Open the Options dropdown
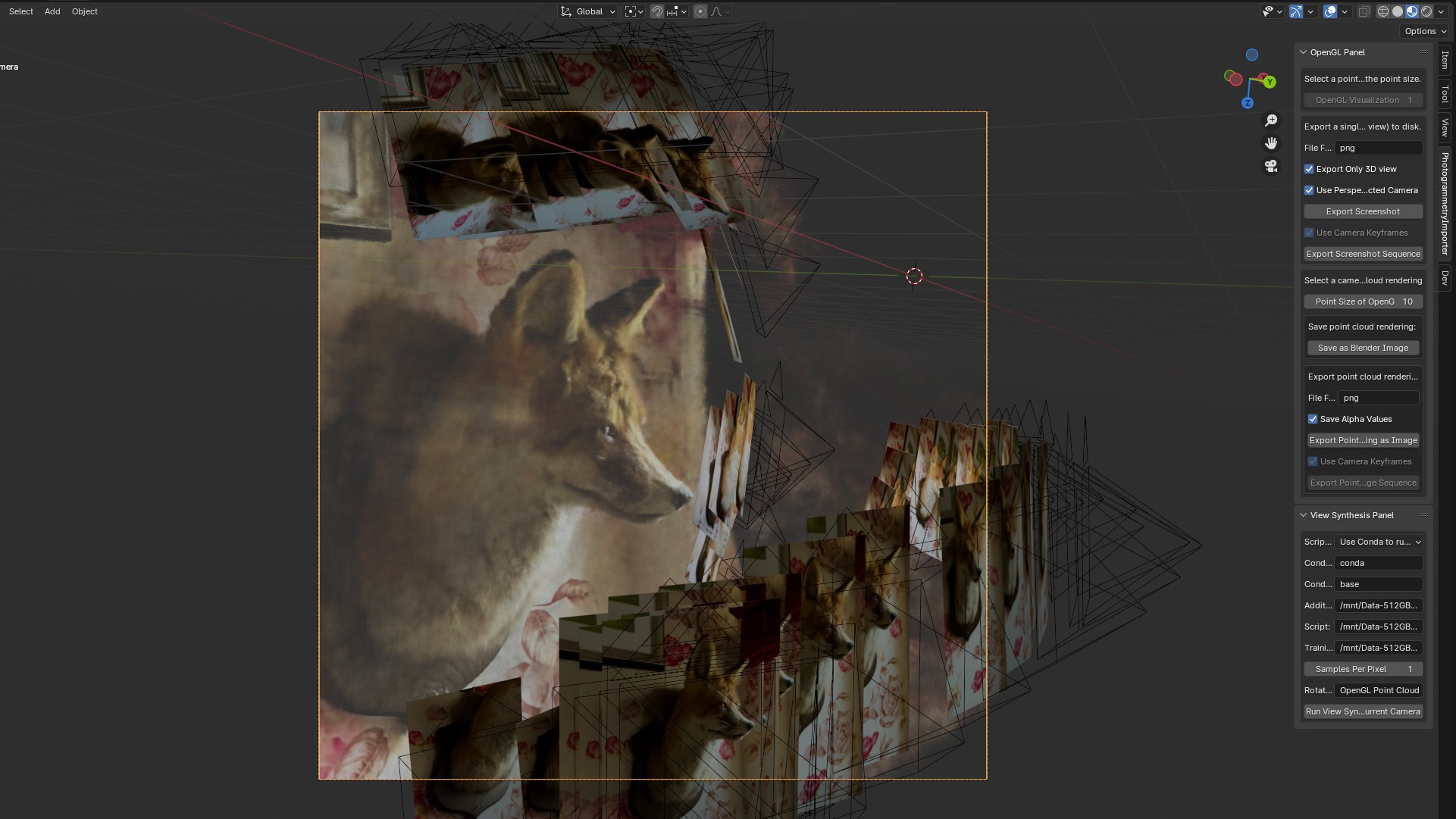This screenshot has height=819, width=1456. click(1425, 31)
